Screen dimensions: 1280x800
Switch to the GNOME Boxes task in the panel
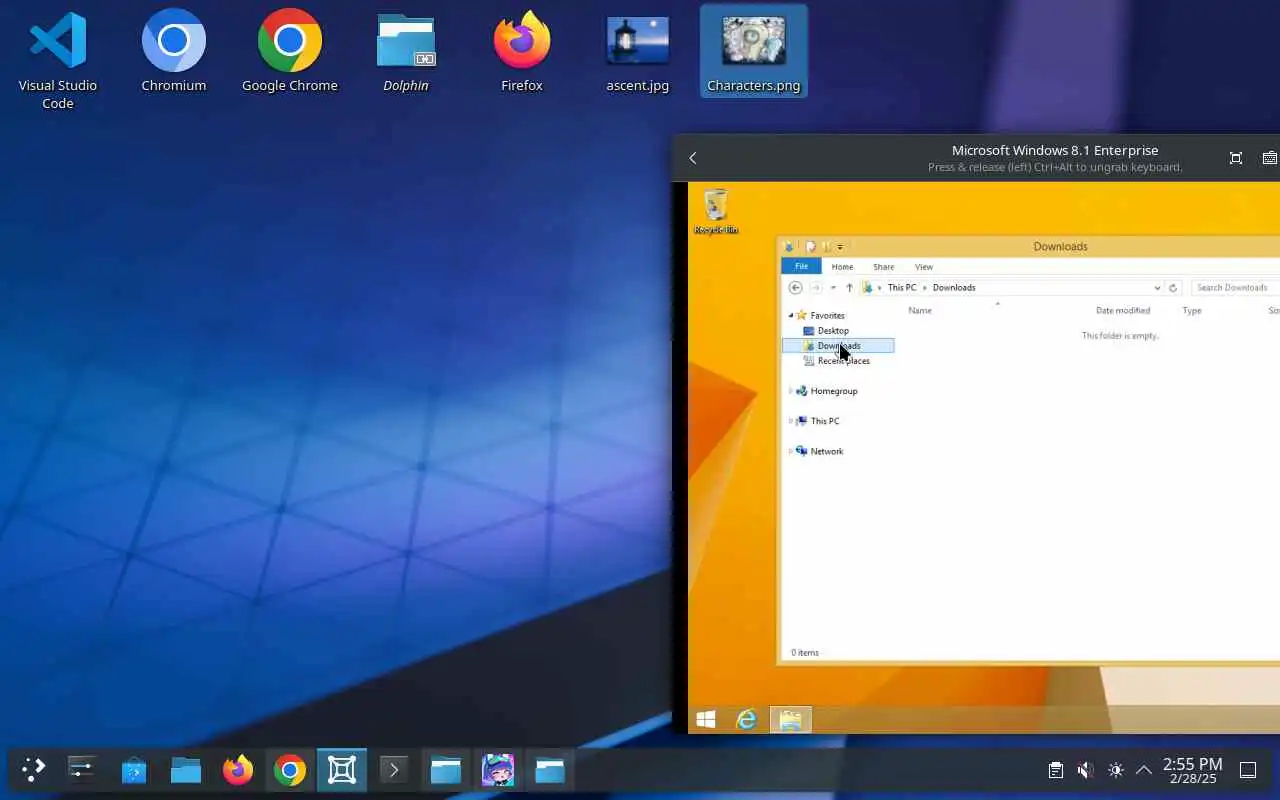coord(342,770)
